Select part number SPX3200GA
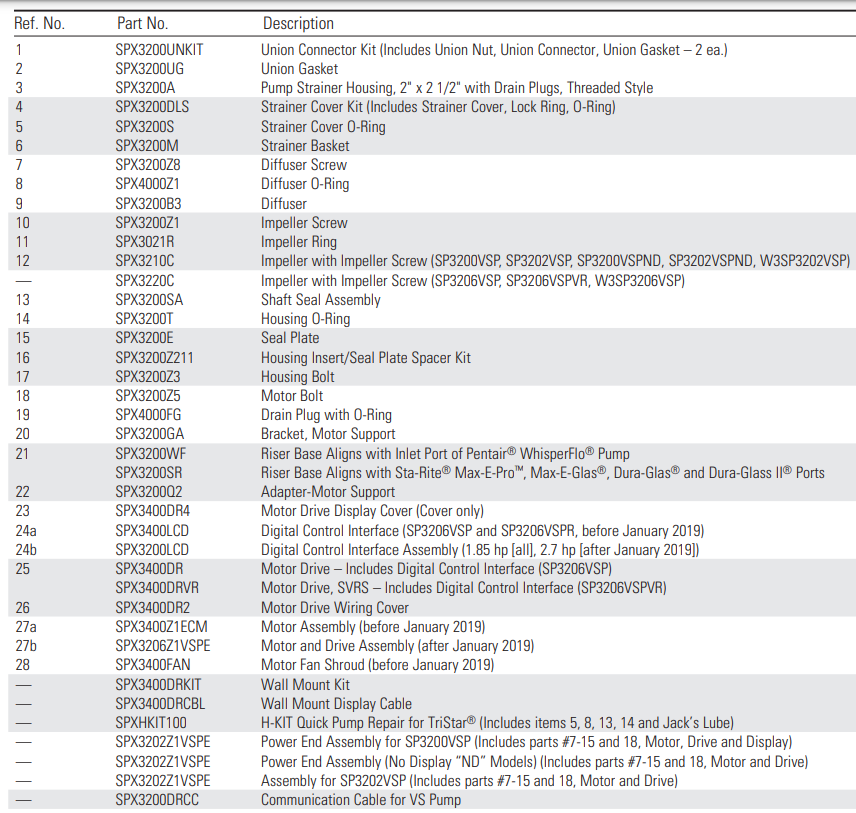Screen dimensions: 856x813 [150, 434]
